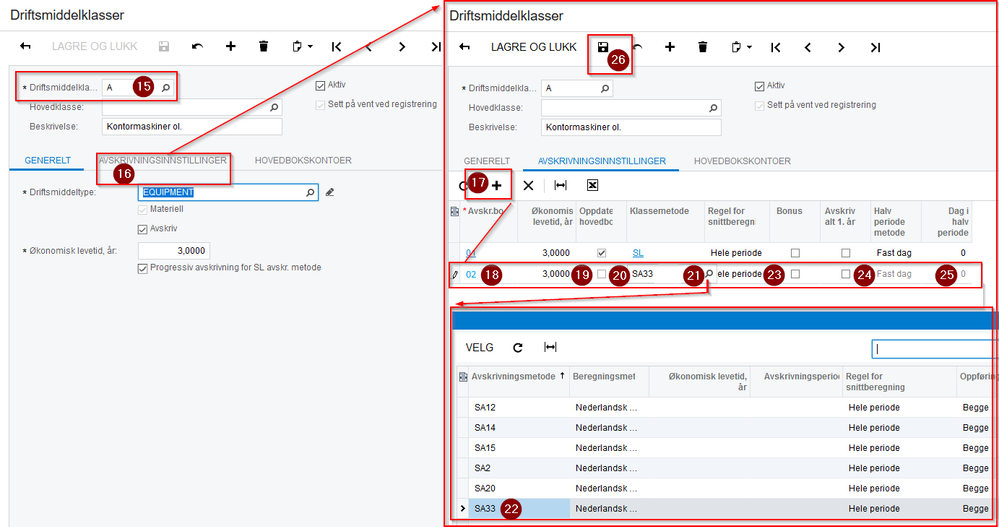The width and height of the screenshot is (999, 527).
Task: Toggle Aktiv checkbox in right window
Action: [x=759, y=86]
